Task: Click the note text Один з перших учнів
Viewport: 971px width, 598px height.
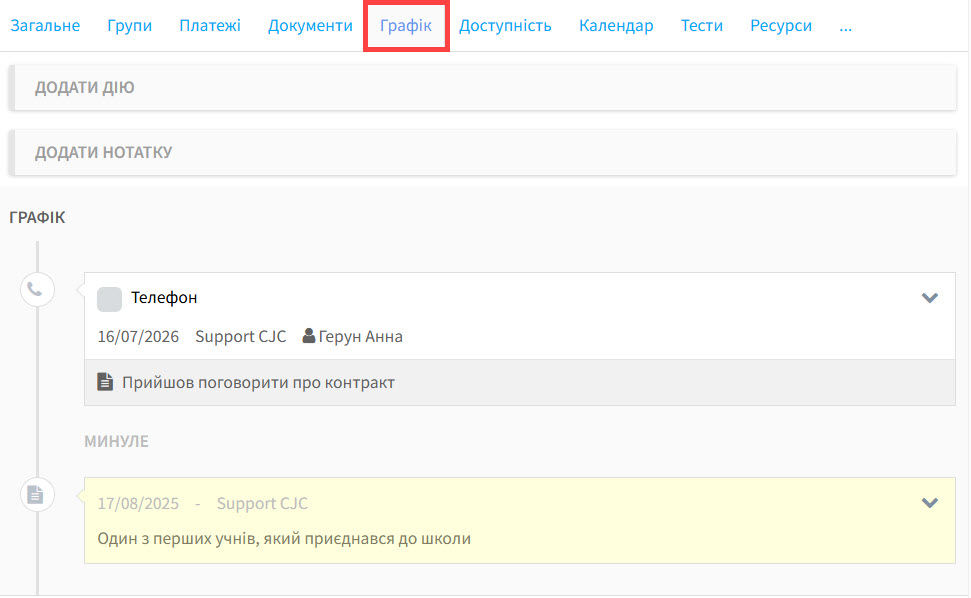Action: pyautogui.click(x=284, y=539)
